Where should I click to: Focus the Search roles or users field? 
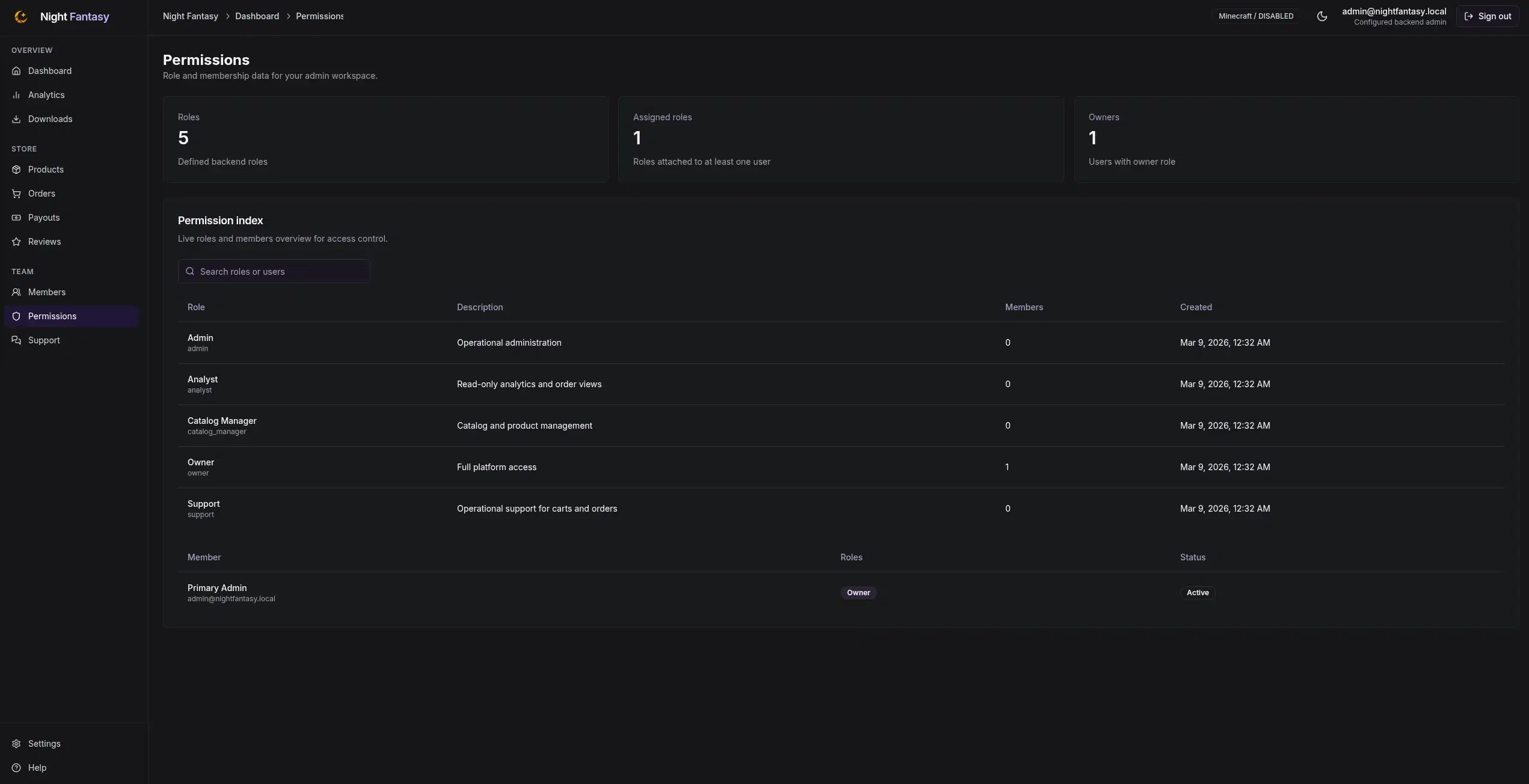(x=274, y=271)
